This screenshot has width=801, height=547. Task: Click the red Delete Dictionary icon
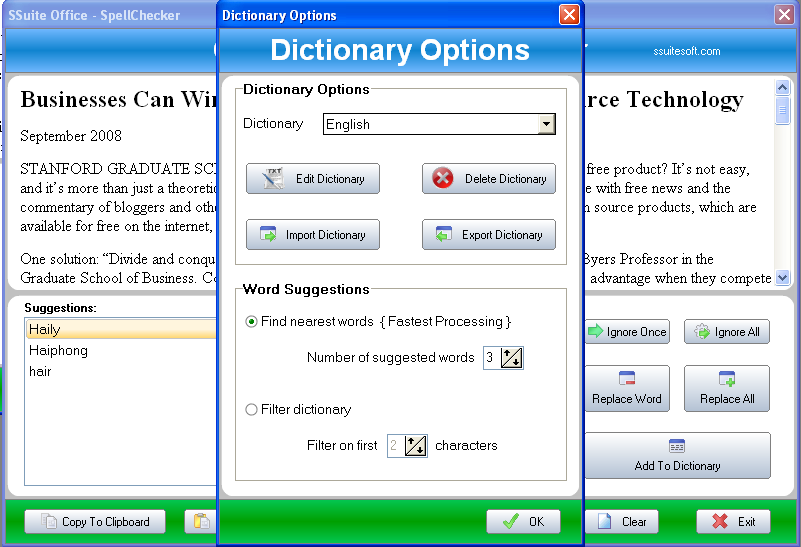(442, 179)
